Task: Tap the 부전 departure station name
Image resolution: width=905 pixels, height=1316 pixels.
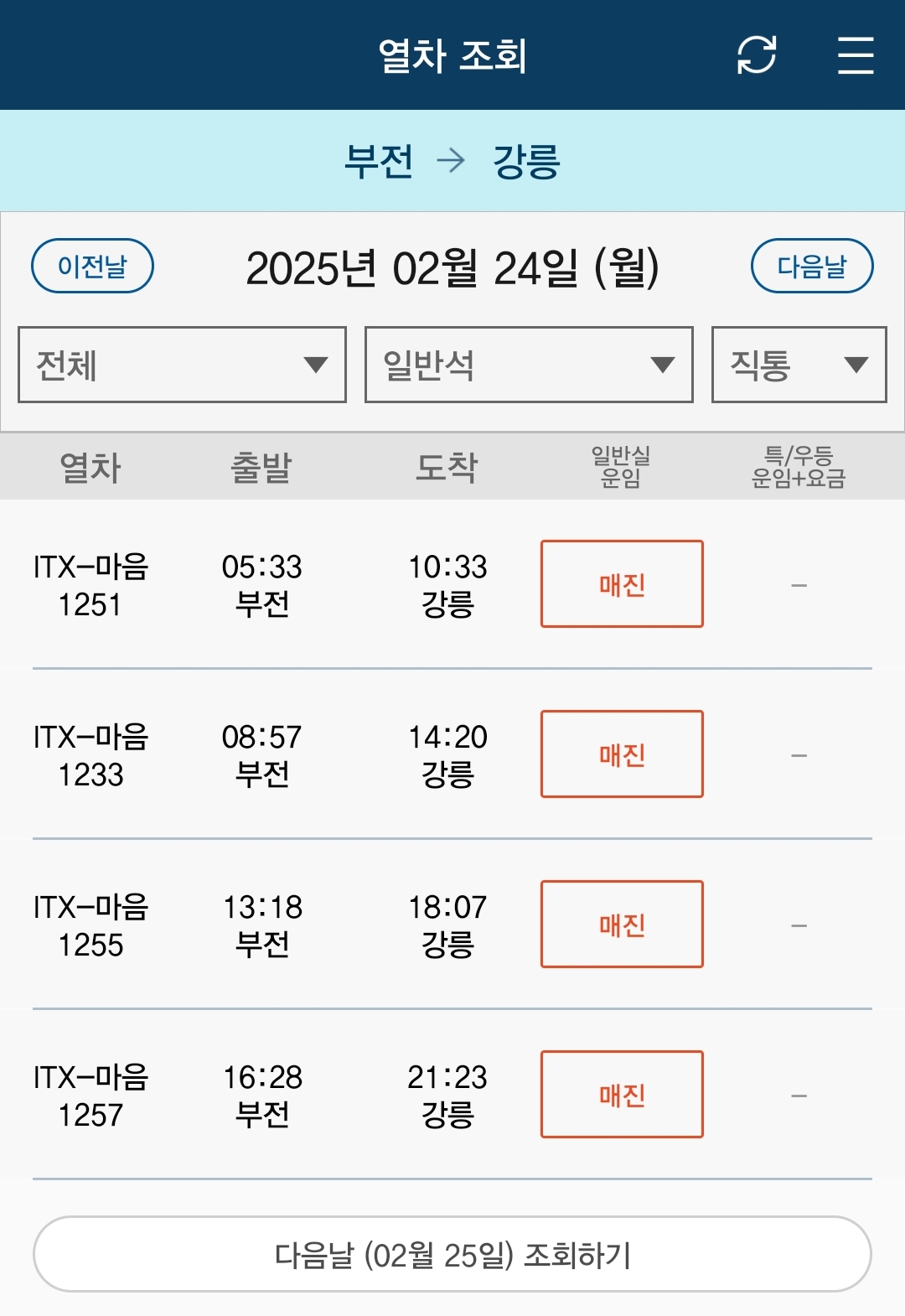Action: coord(379,161)
